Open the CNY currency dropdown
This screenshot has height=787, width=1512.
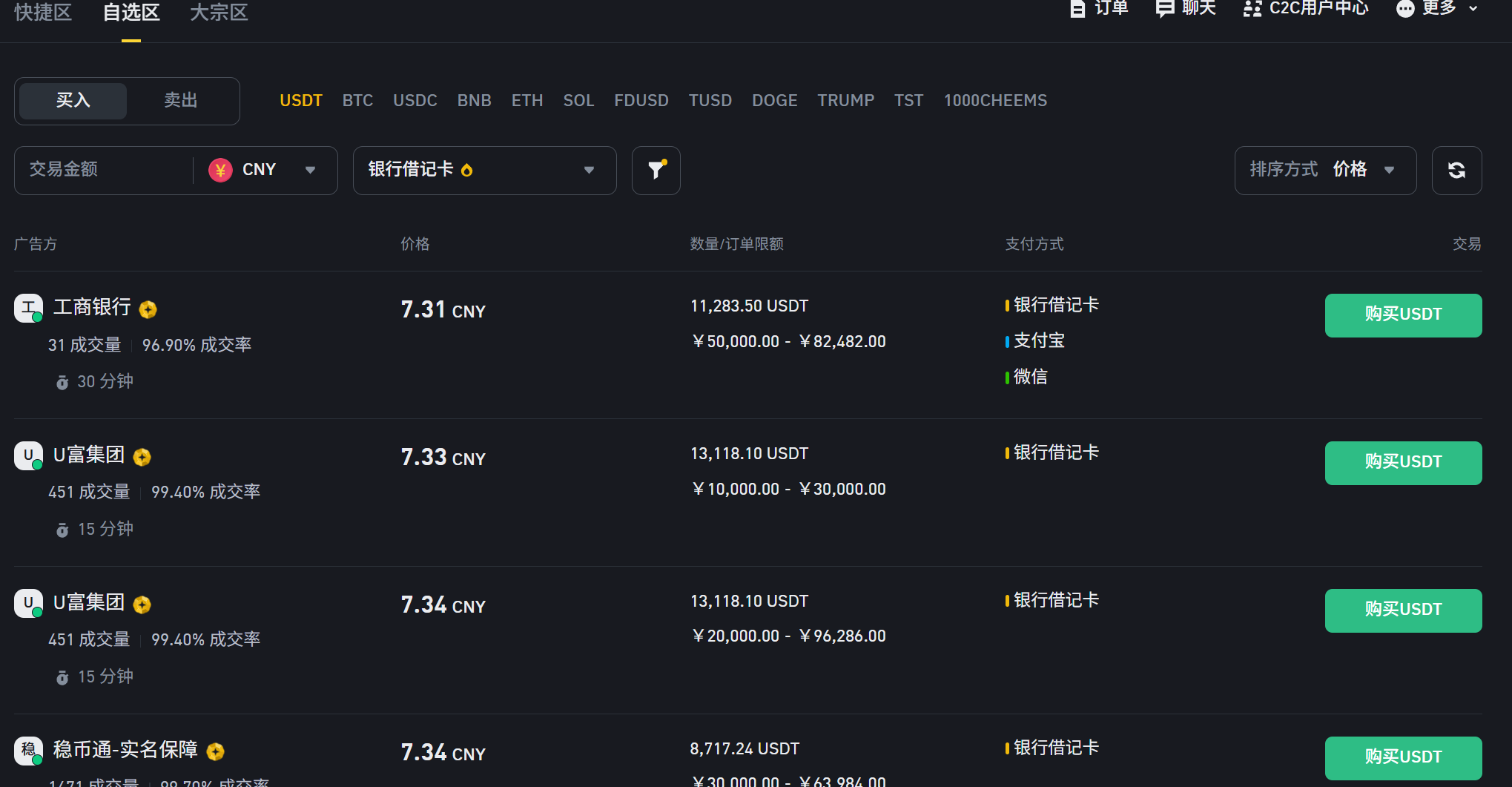[264, 171]
